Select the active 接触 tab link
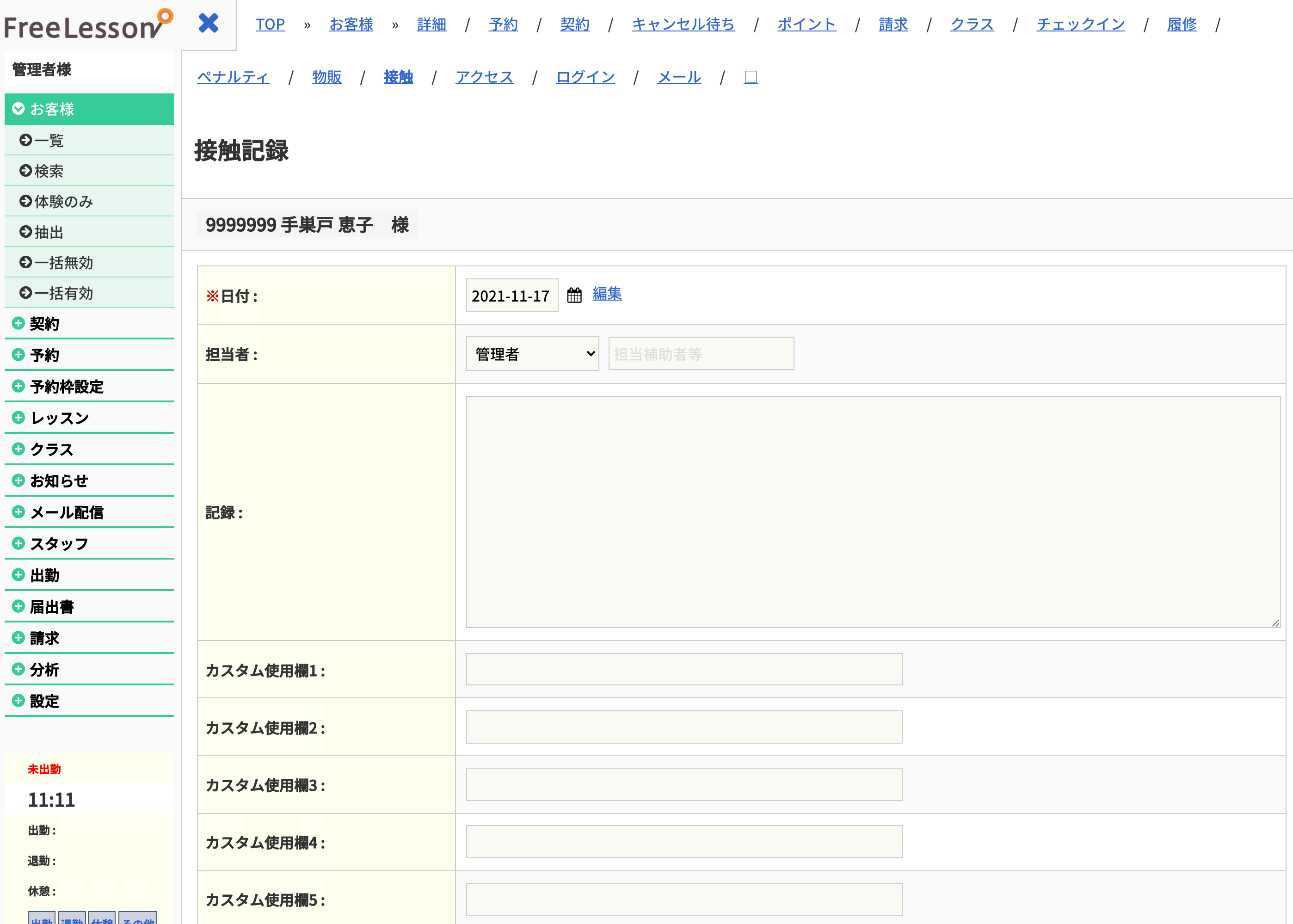 tap(399, 77)
